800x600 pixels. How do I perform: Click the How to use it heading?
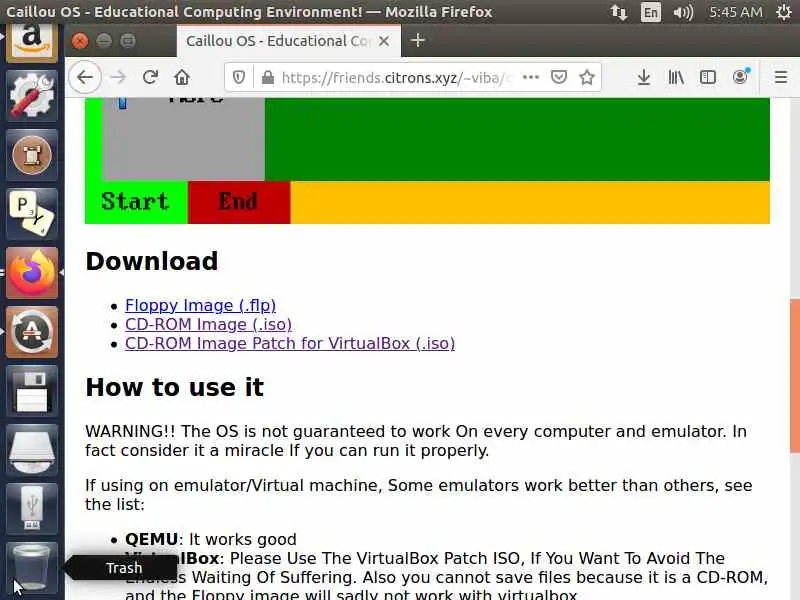tap(174, 387)
